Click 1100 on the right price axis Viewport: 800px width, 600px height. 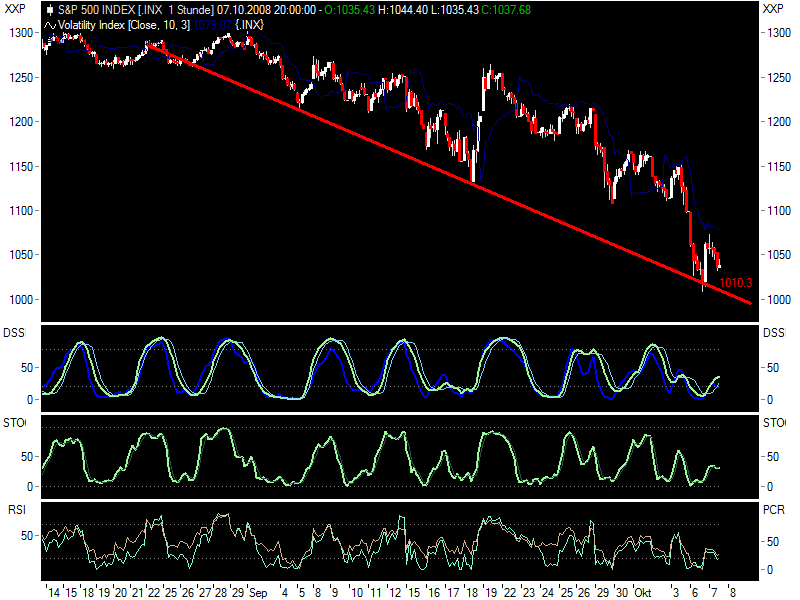click(779, 211)
